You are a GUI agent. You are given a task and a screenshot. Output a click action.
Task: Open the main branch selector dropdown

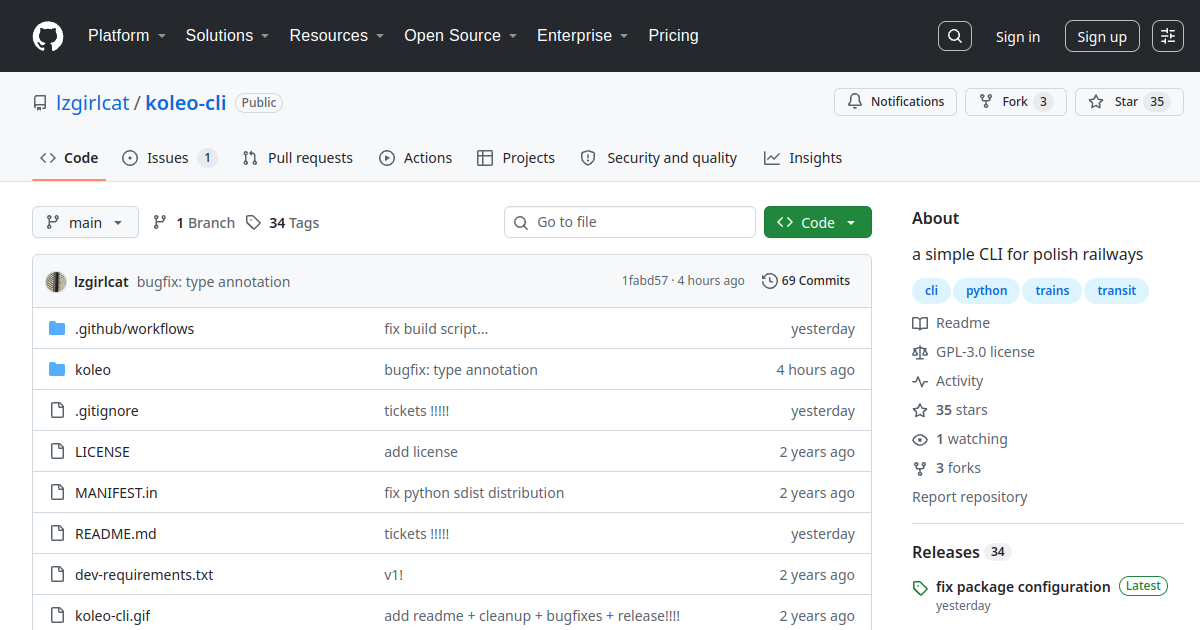coord(85,222)
